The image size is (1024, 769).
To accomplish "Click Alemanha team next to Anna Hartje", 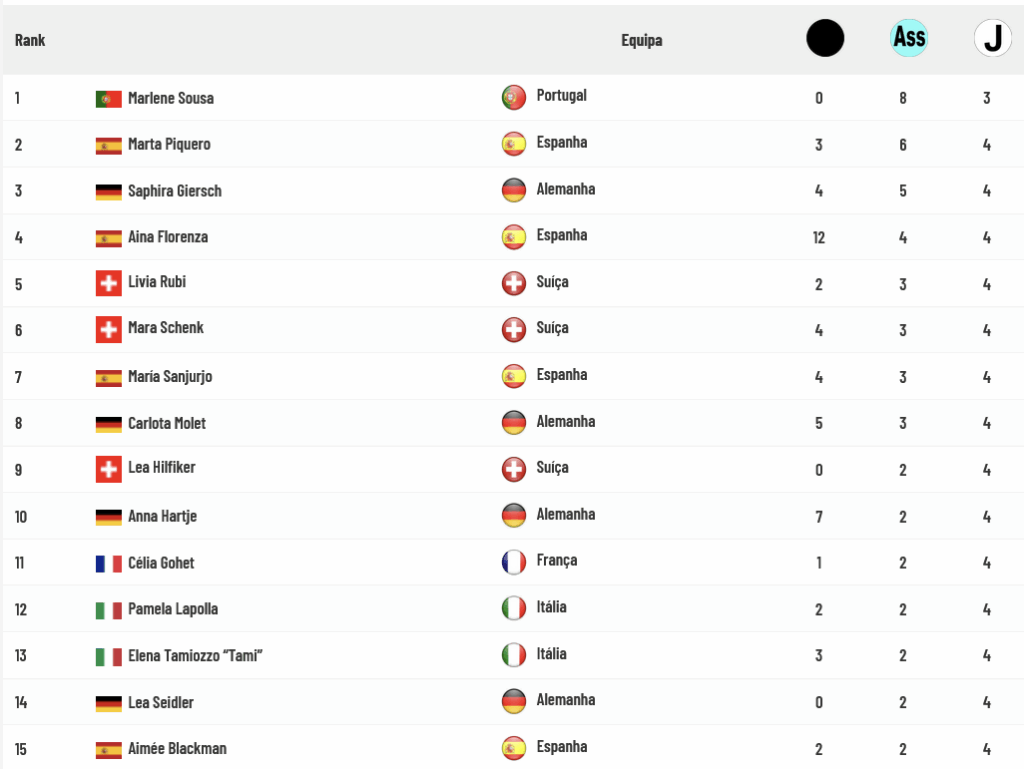I will click(566, 514).
